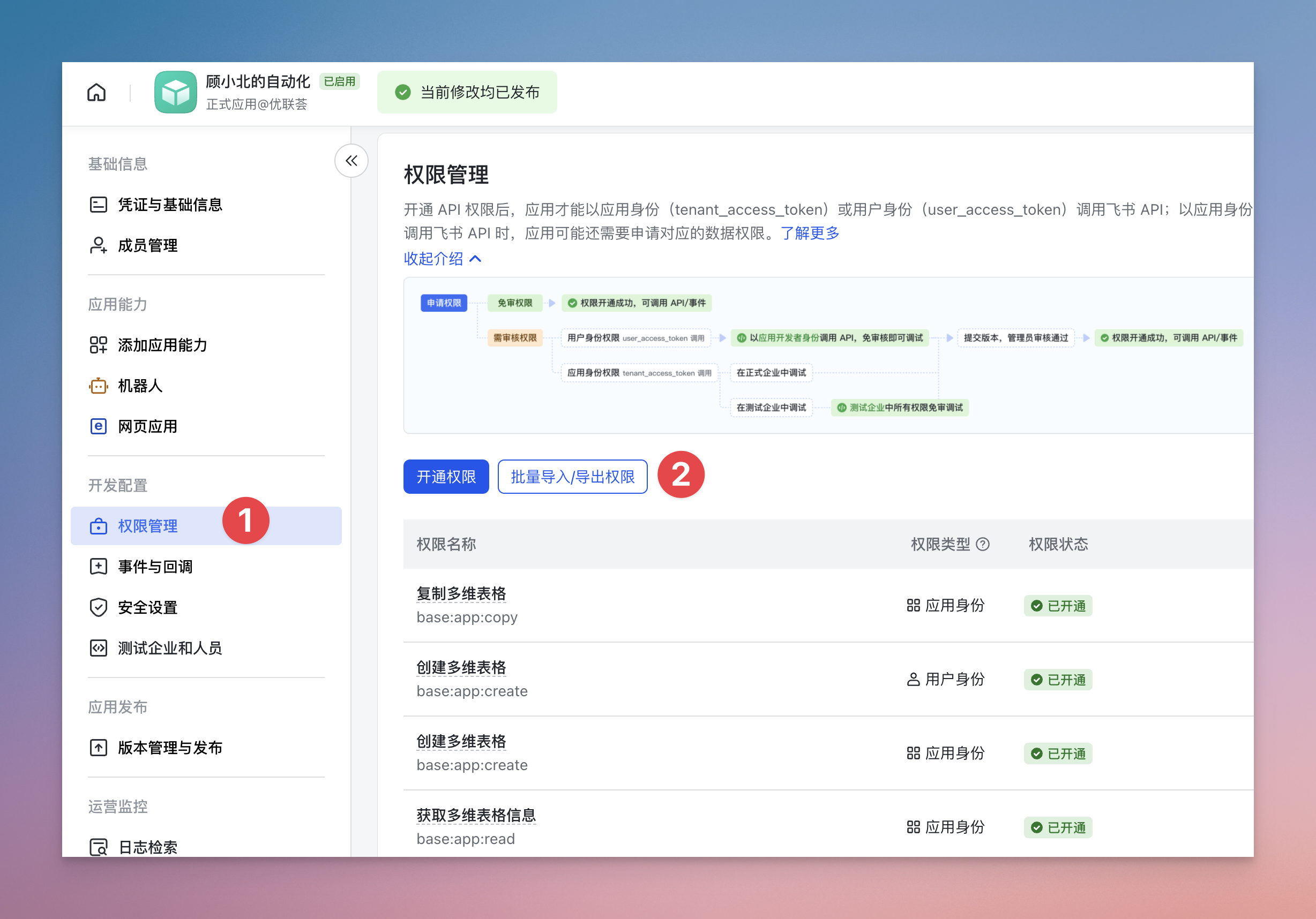
Task: Collapse the sidebar with double-chevron button
Action: (352, 161)
